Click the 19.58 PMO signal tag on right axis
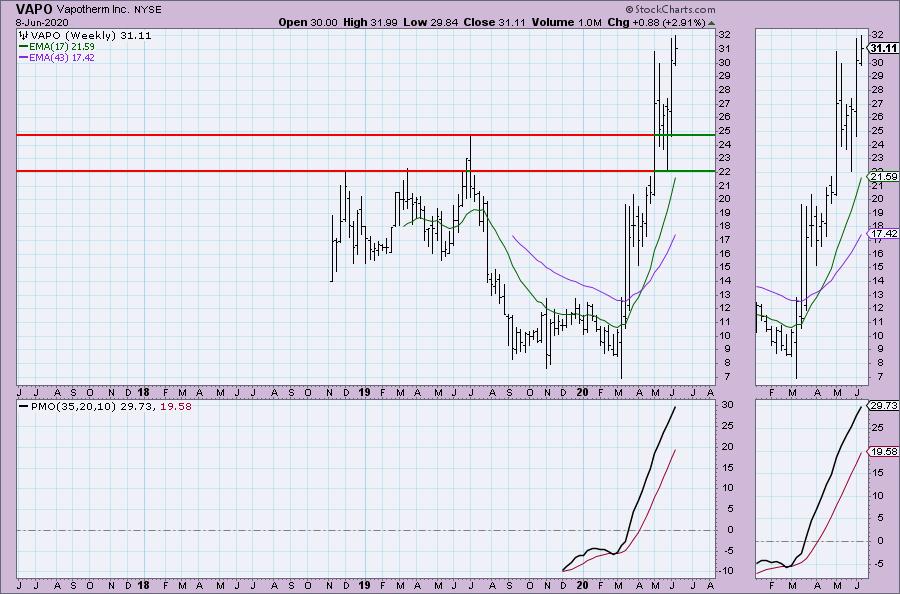The image size is (900, 594). 883,452
